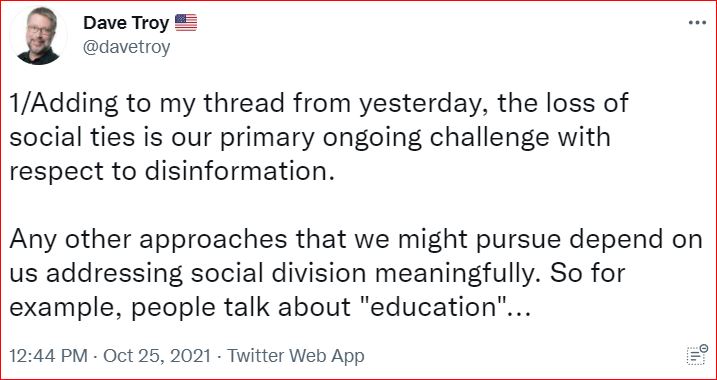Click the 12:44 PM timestamp

(48, 356)
